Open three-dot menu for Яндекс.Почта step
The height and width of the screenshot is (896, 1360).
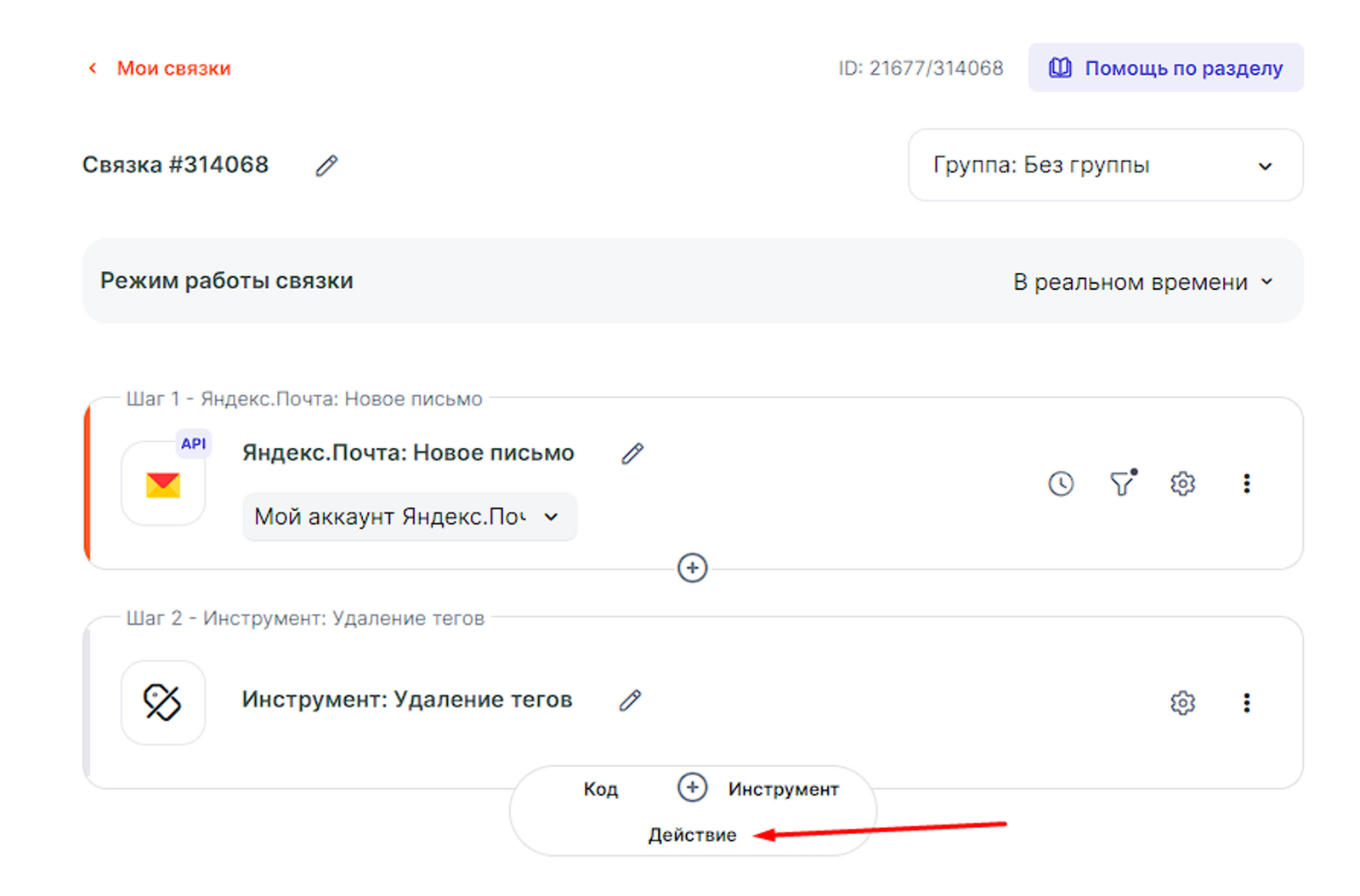1246,484
